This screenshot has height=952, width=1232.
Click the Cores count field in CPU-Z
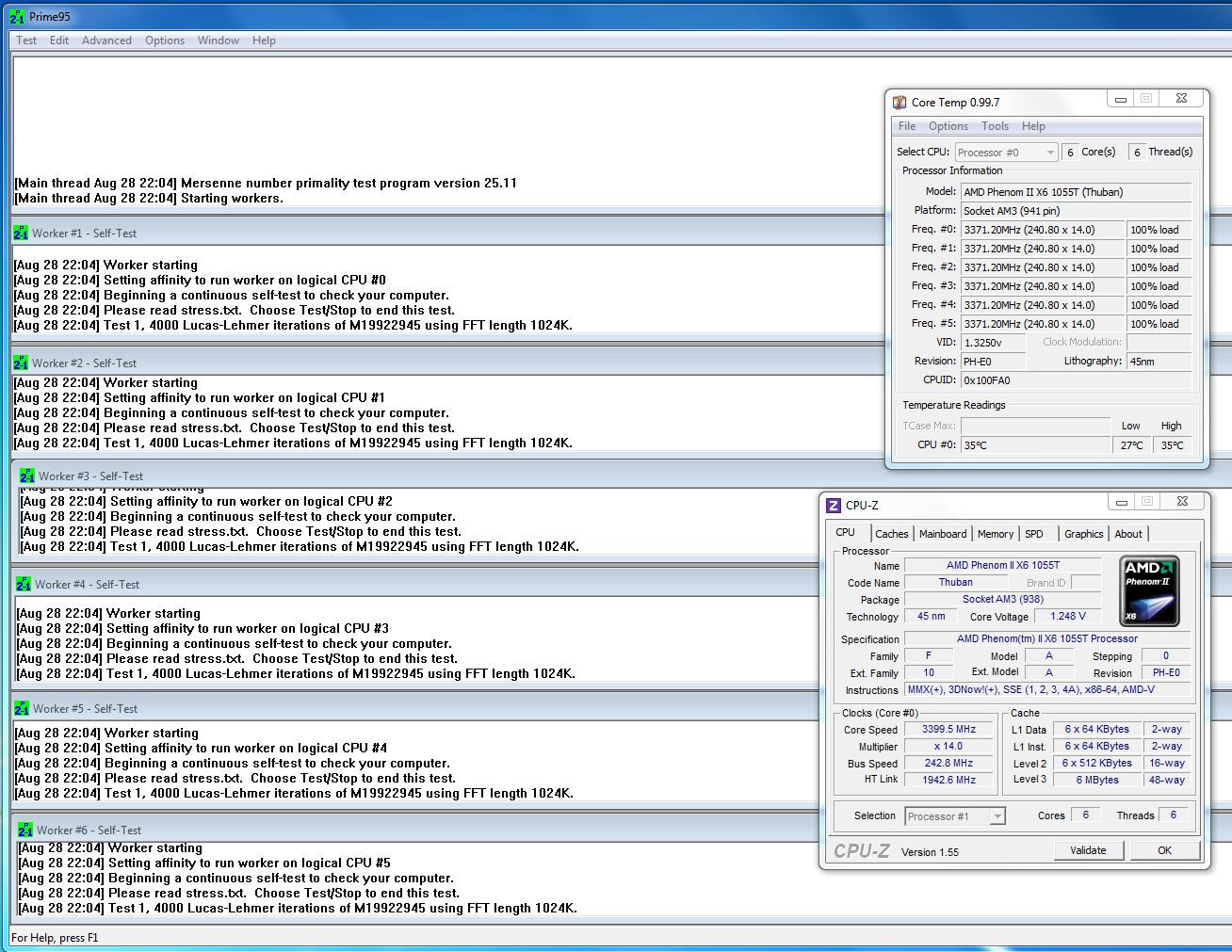tap(1085, 815)
